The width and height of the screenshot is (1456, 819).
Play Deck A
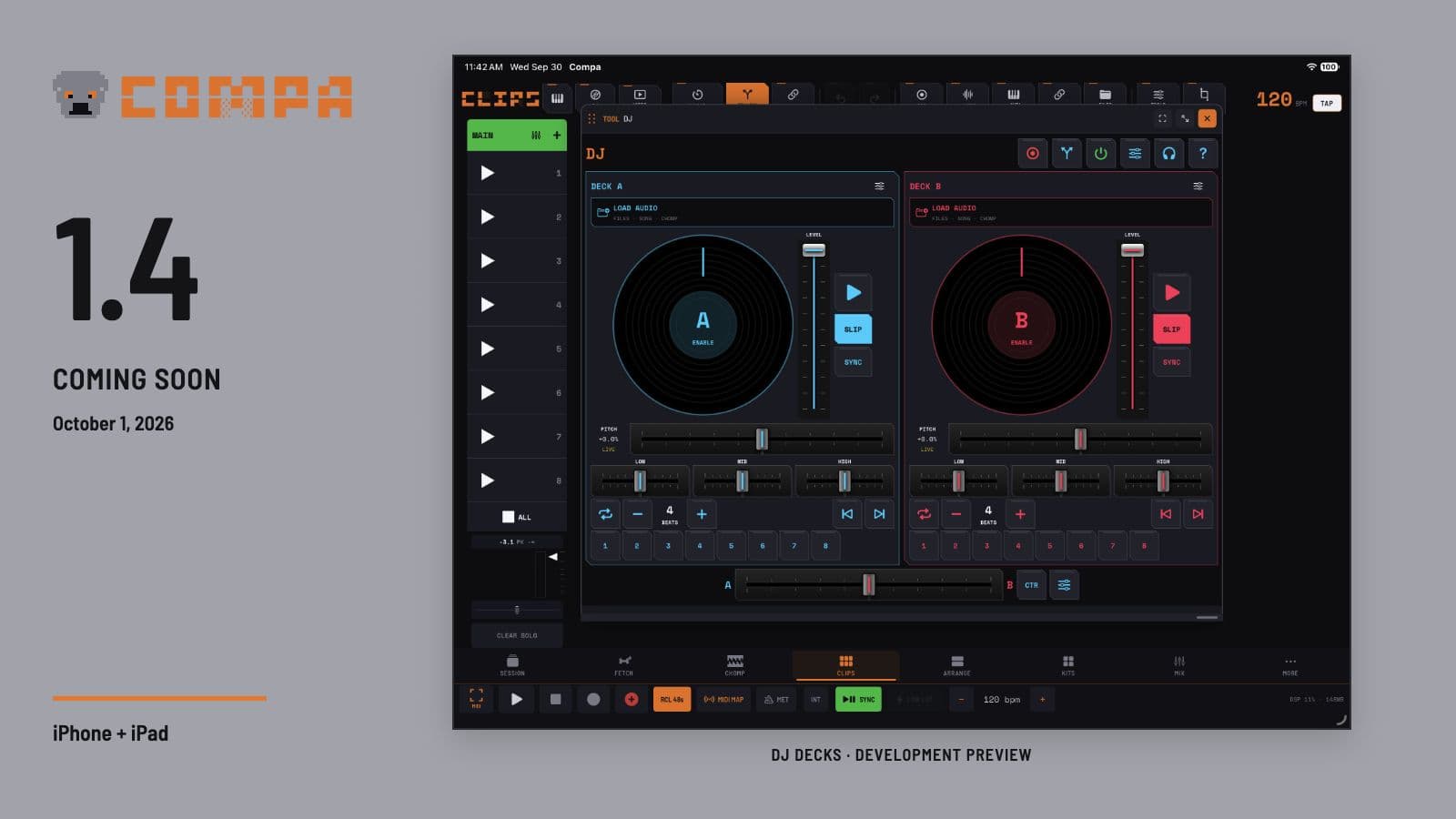tap(853, 292)
